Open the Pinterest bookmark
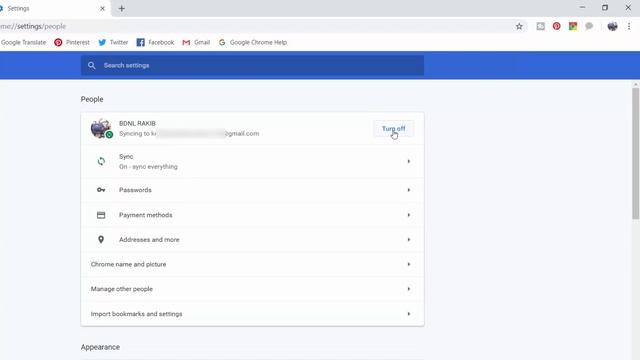 [72, 42]
